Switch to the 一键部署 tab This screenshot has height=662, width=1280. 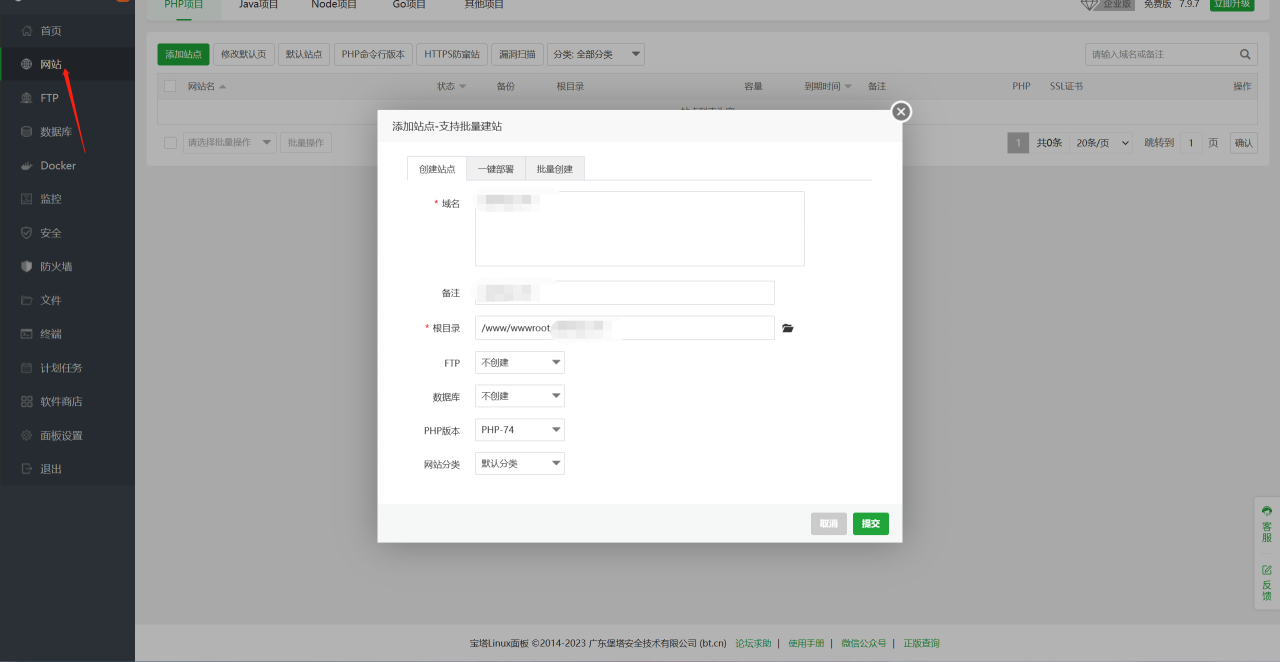[495, 169]
